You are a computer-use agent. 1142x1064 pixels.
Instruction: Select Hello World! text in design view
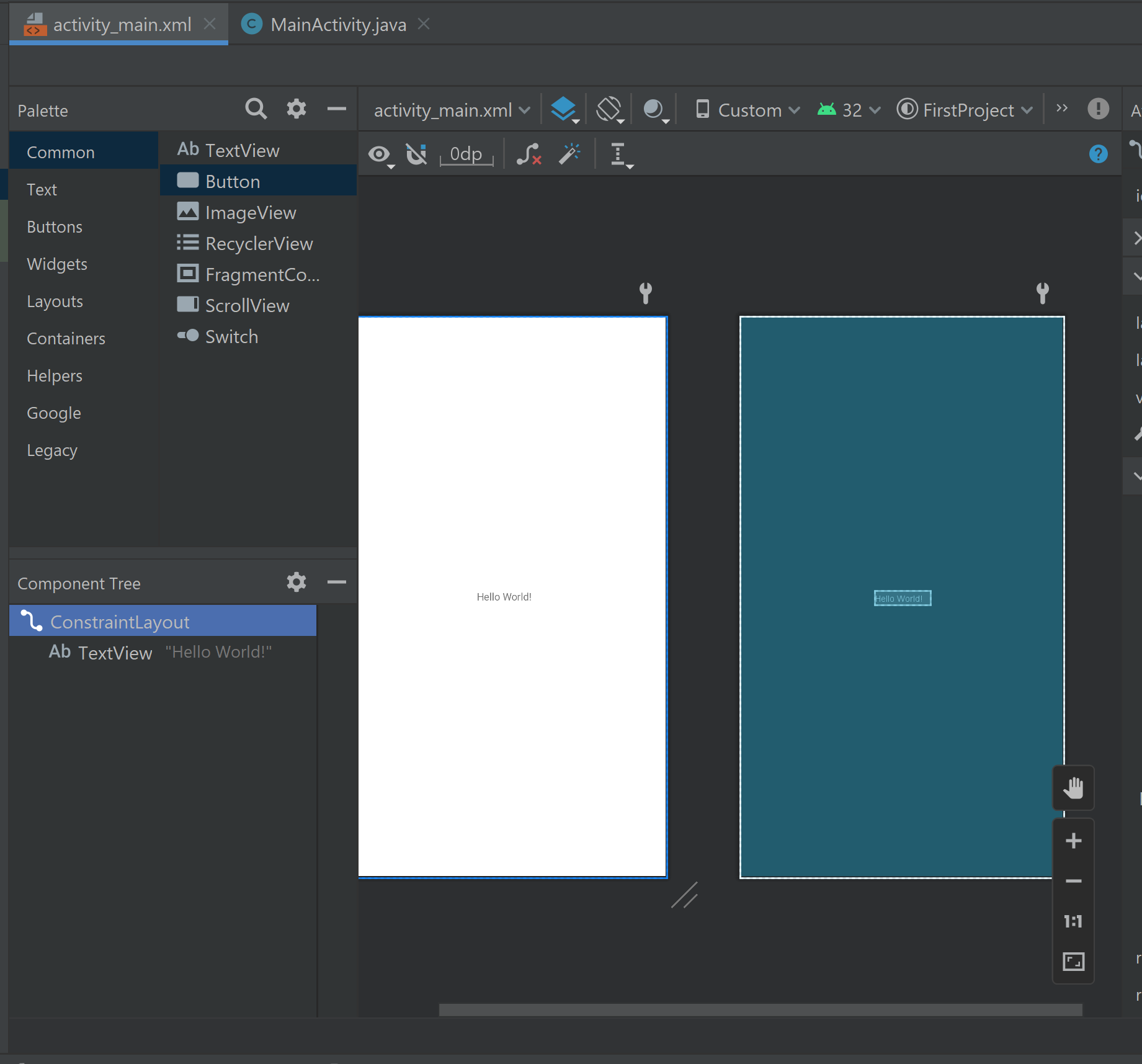point(504,597)
